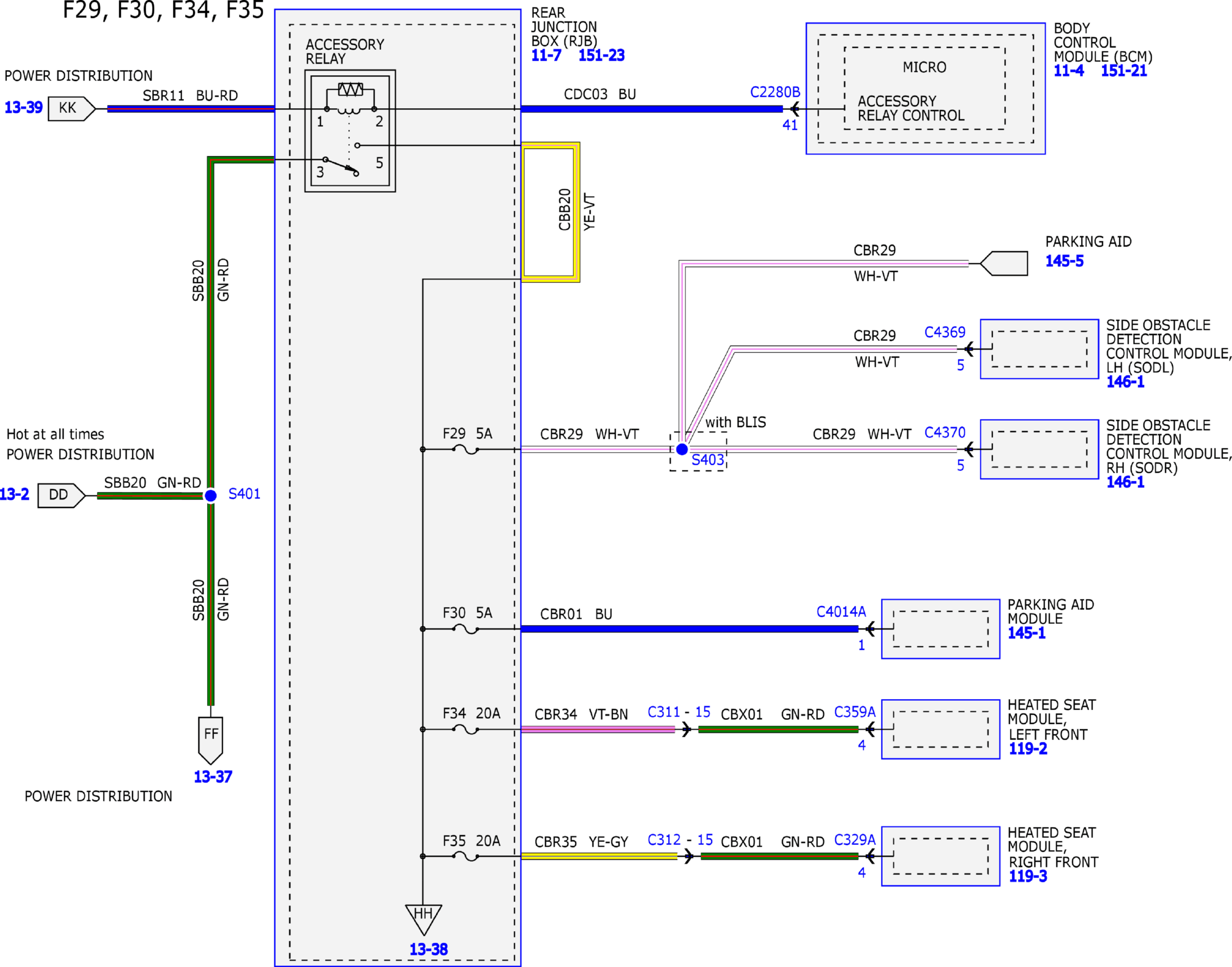Open RJB reference 151-23
The image size is (1232, 967).
pyautogui.click(x=602, y=56)
